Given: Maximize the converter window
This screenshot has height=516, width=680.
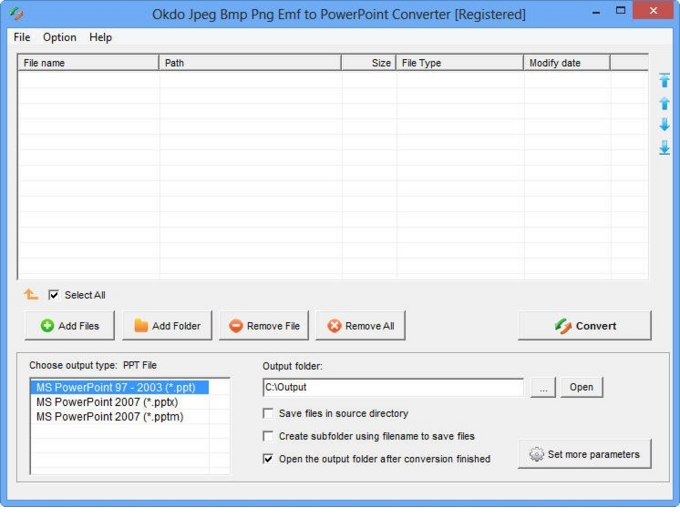Looking at the screenshot, I should 621,11.
